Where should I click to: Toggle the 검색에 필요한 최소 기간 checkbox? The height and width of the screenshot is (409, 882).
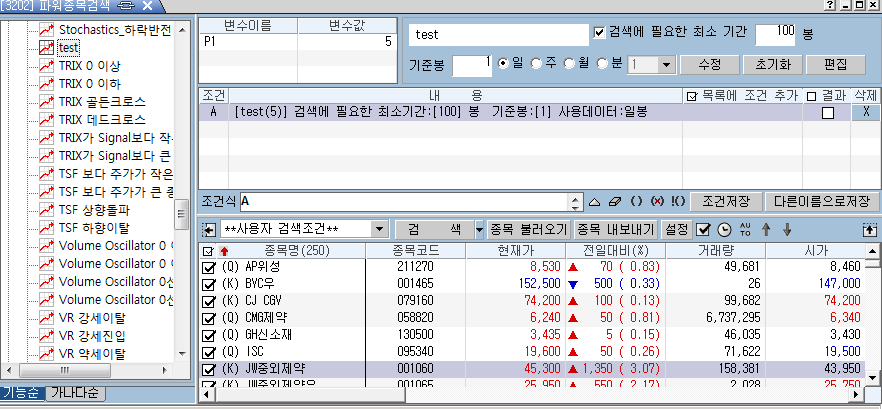(x=600, y=32)
